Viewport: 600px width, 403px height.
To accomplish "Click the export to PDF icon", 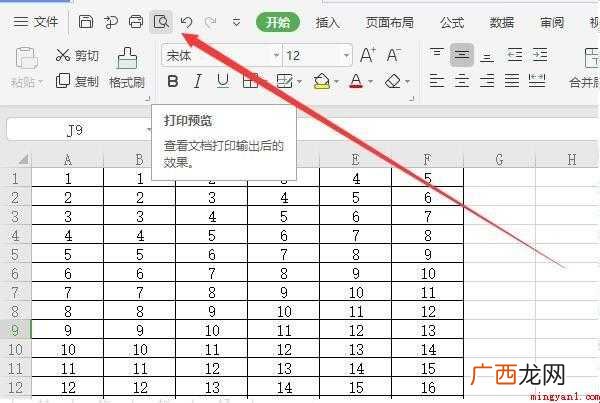I will [x=111, y=22].
